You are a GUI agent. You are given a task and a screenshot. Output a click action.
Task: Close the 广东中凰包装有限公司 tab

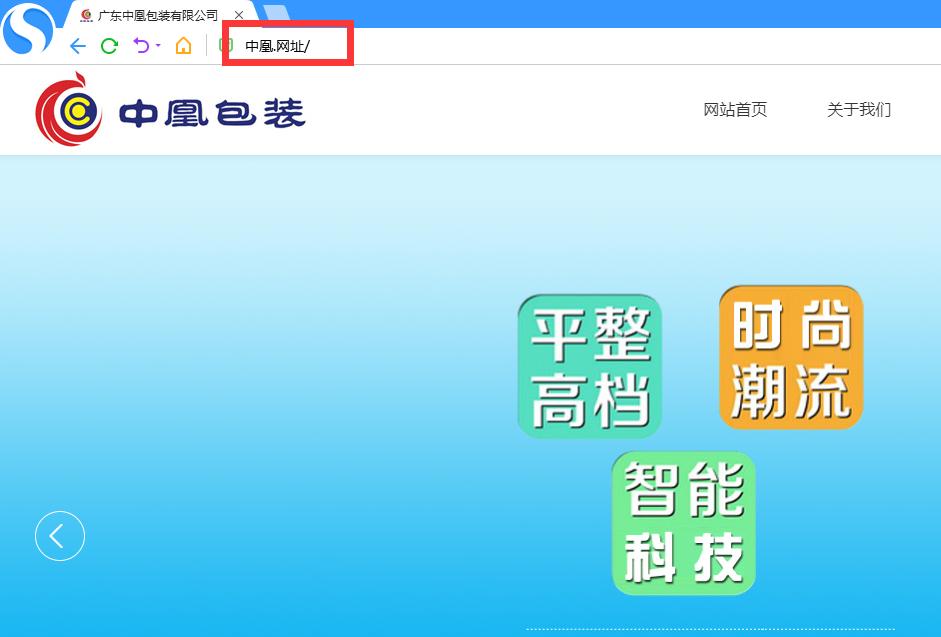coord(239,15)
